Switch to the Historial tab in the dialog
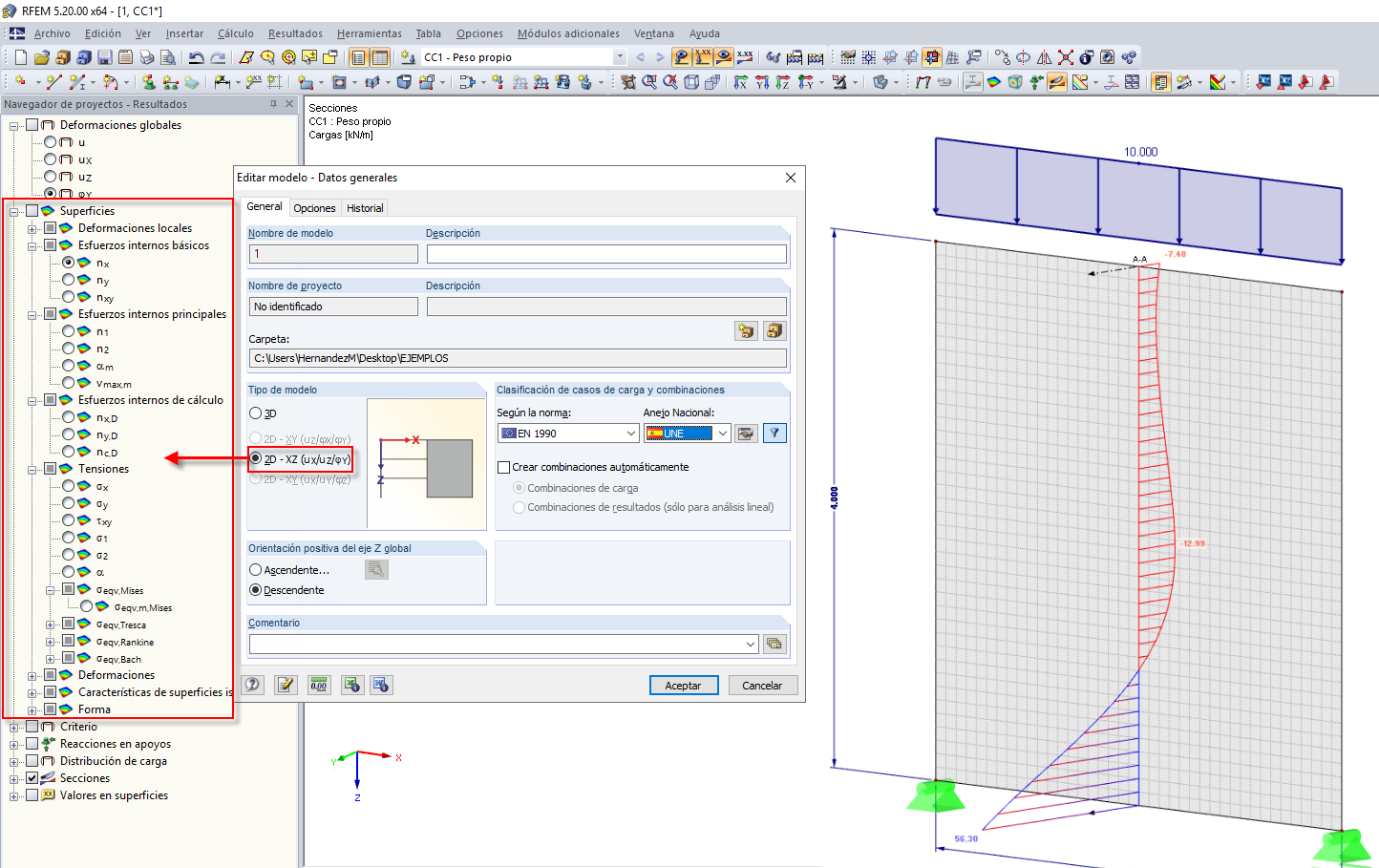 point(365,208)
